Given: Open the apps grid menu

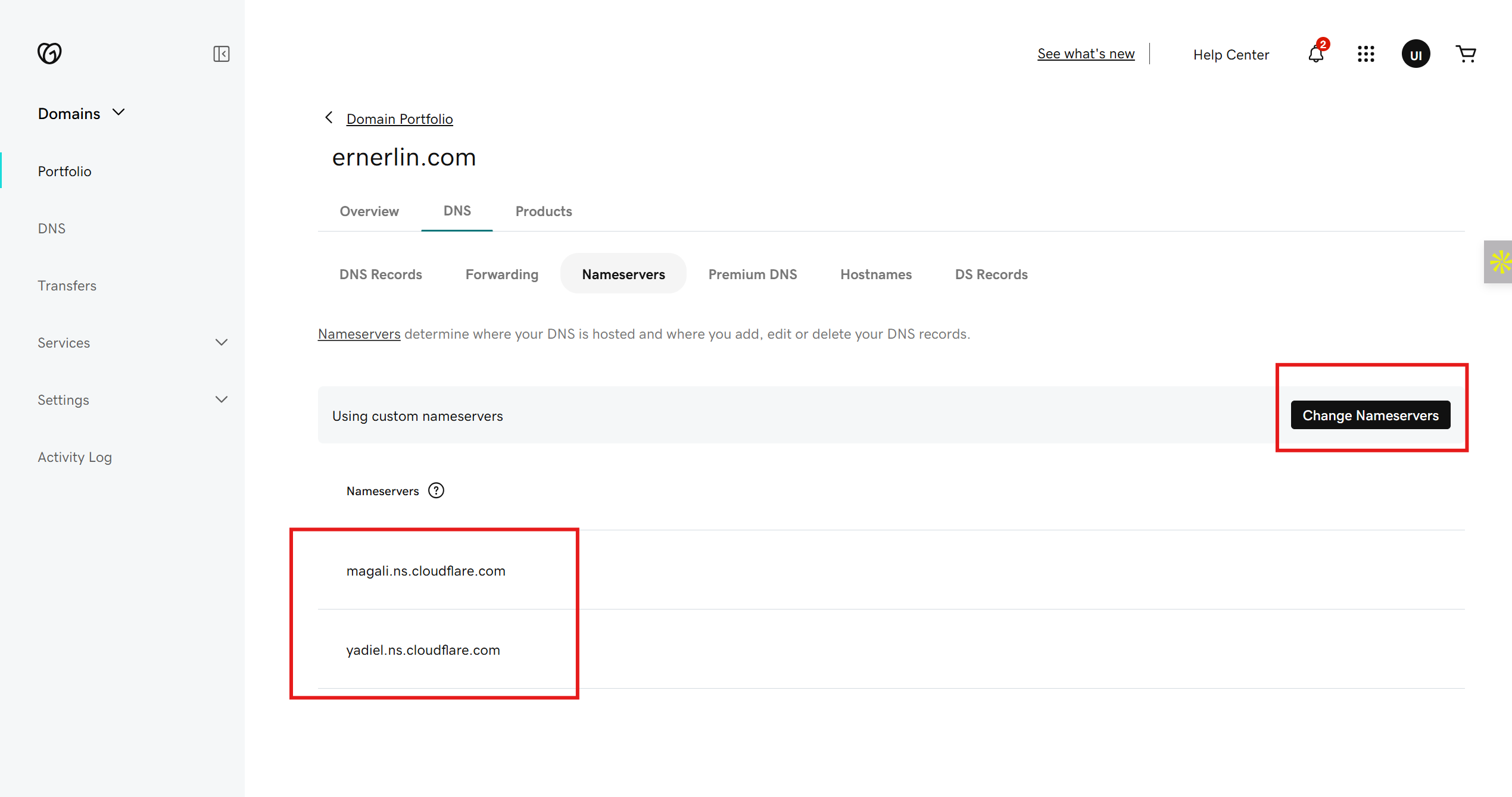Looking at the screenshot, I should point(1366,54).
